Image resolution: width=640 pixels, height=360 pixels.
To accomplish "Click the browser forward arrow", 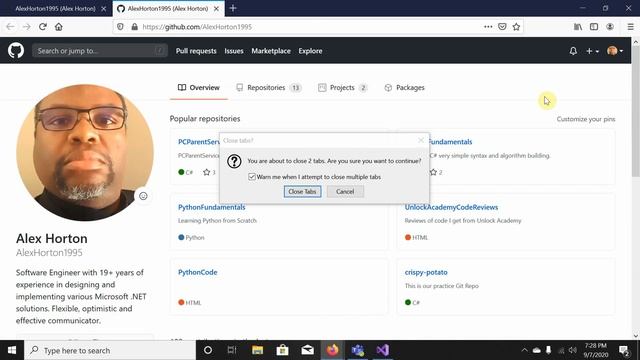I will (x=27, y=27).
